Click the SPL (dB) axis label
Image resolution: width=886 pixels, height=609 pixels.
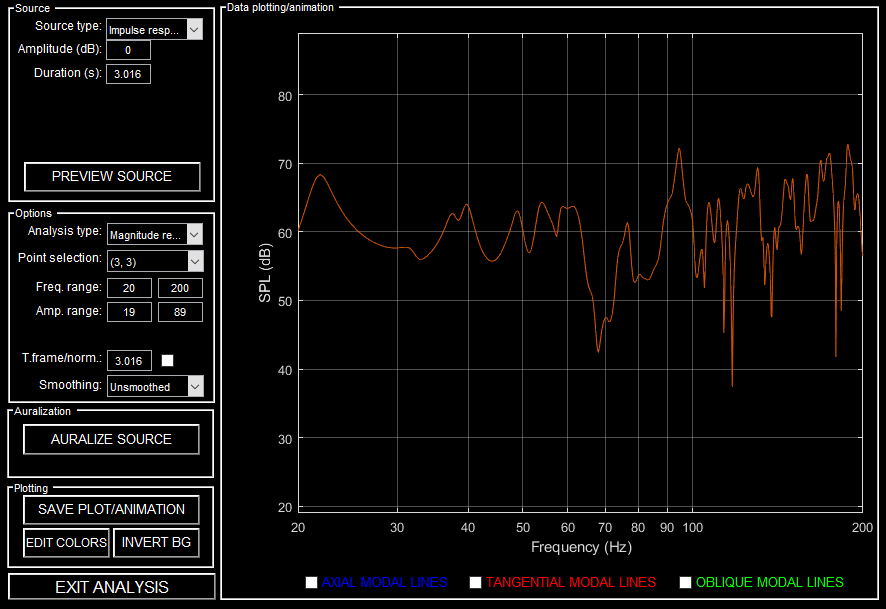click(265, 273)
